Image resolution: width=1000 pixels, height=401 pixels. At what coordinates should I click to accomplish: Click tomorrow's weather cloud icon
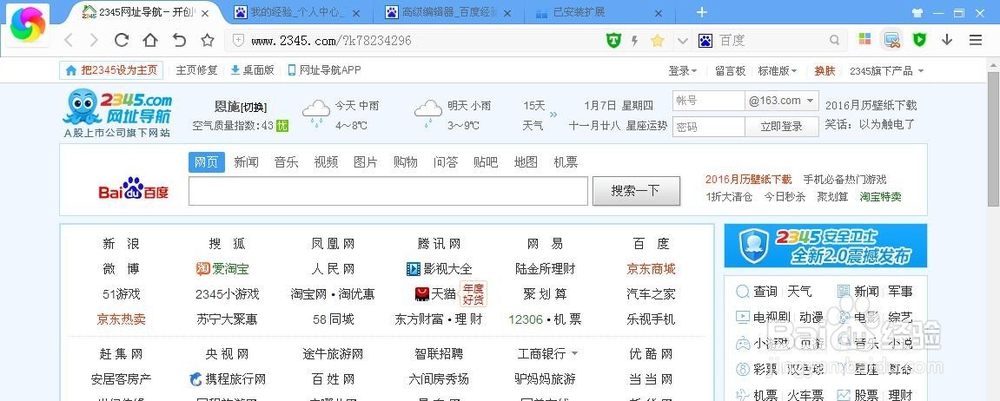click(x=428, y=112)
